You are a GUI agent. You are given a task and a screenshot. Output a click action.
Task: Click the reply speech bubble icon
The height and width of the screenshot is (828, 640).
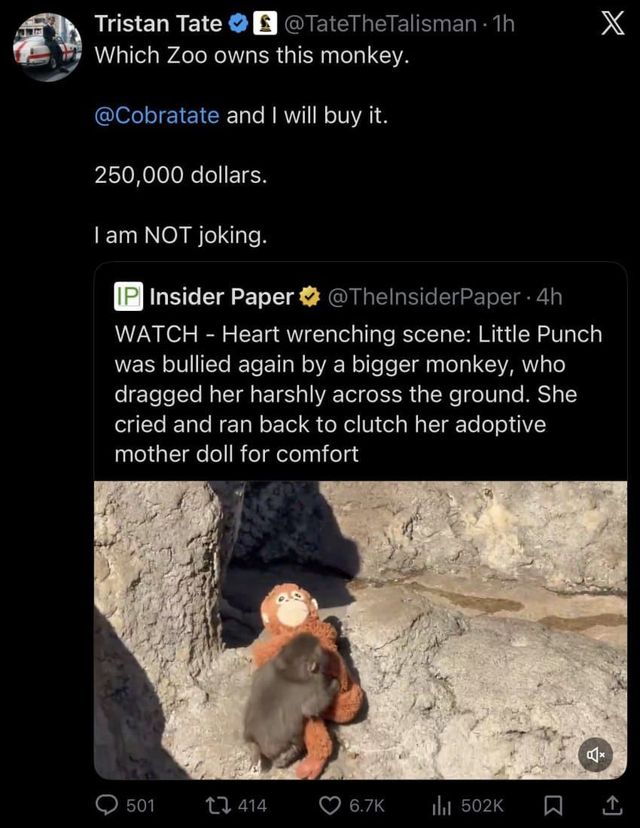click(x=105, y=804)
